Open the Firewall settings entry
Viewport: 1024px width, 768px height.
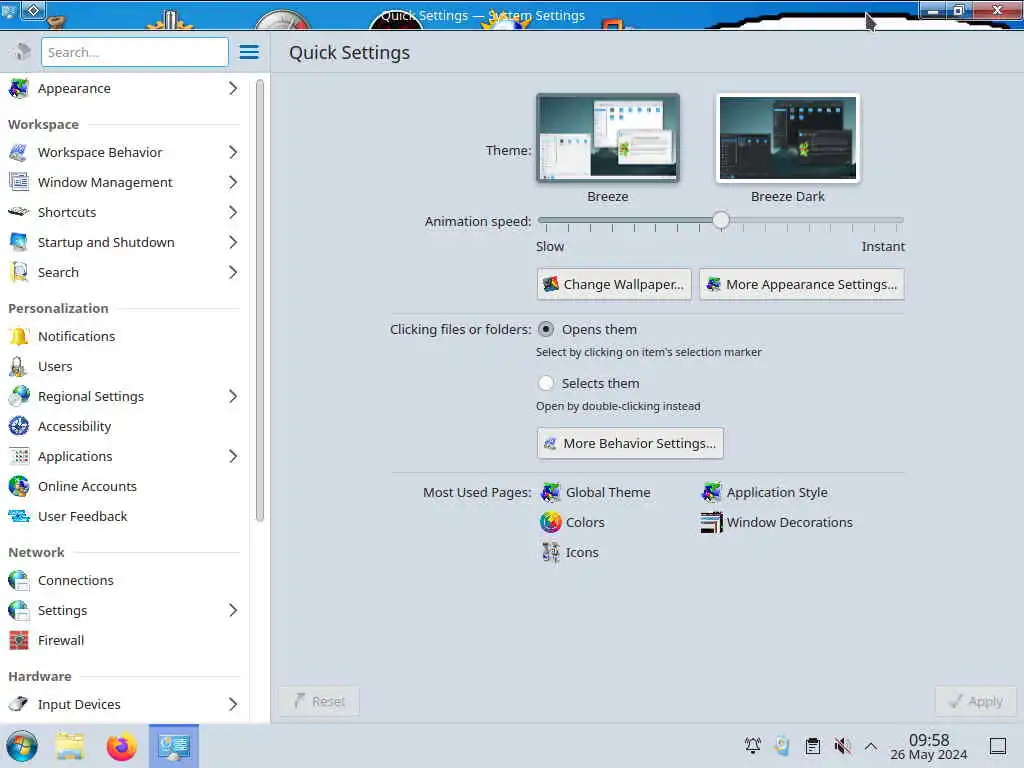point(125,641)
